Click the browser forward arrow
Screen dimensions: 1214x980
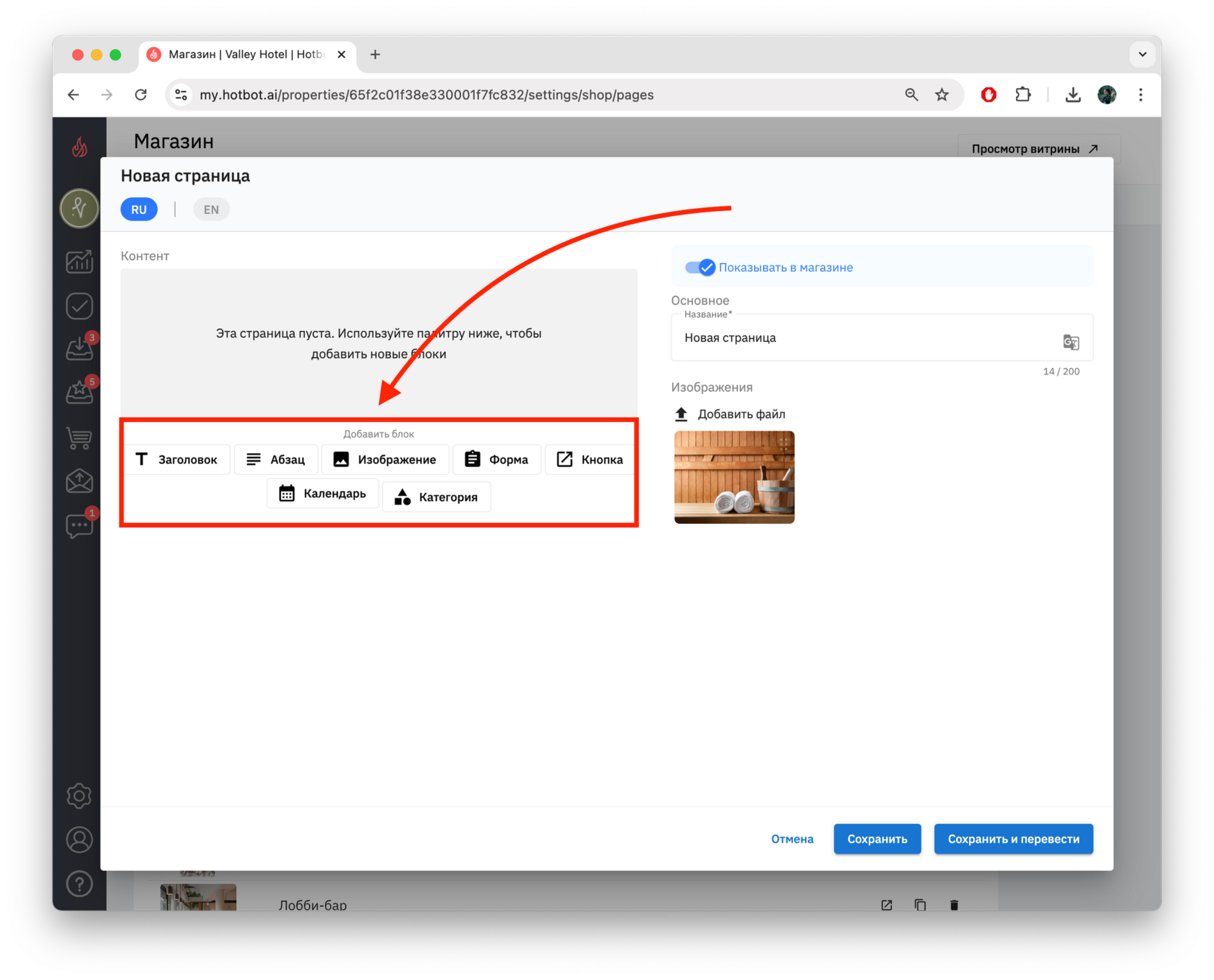107,95
